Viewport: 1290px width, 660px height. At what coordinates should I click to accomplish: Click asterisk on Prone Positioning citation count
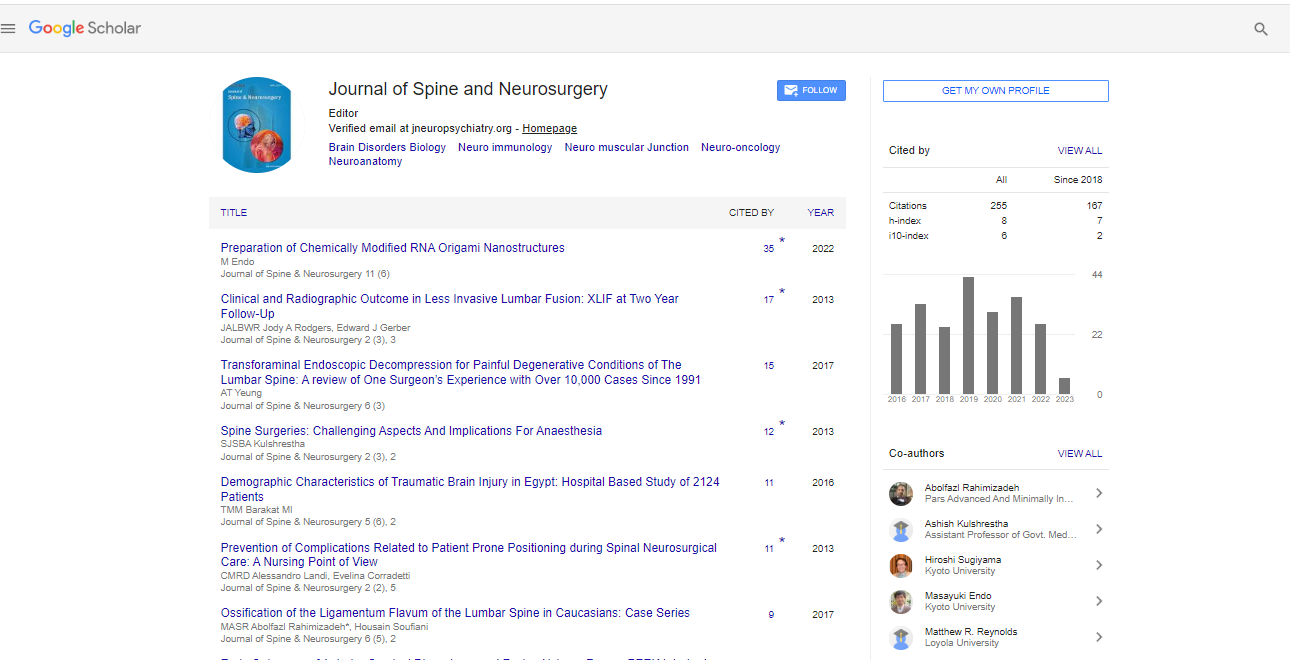click(x=782, y=541)
